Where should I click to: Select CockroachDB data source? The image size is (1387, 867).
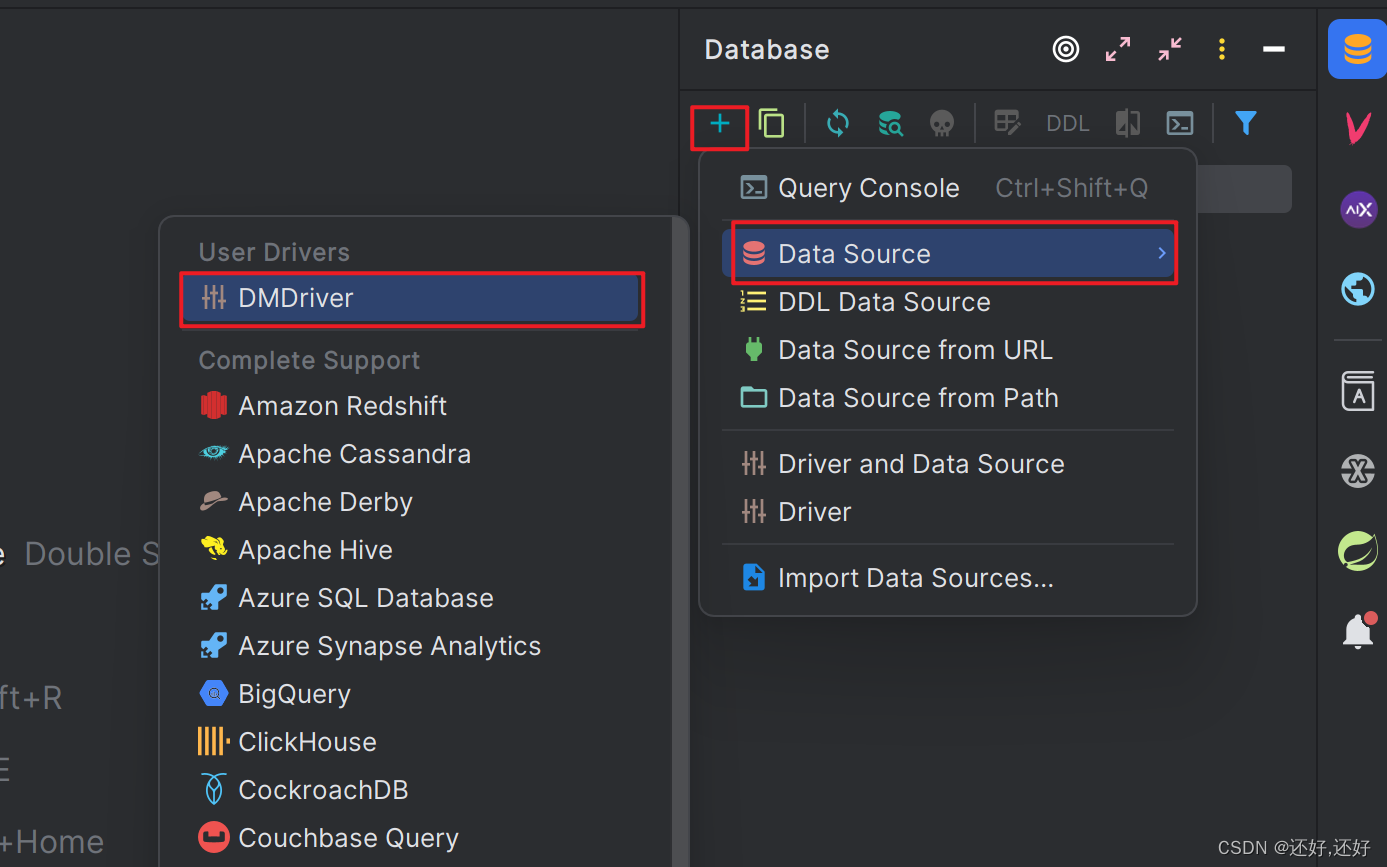point(412,790)
